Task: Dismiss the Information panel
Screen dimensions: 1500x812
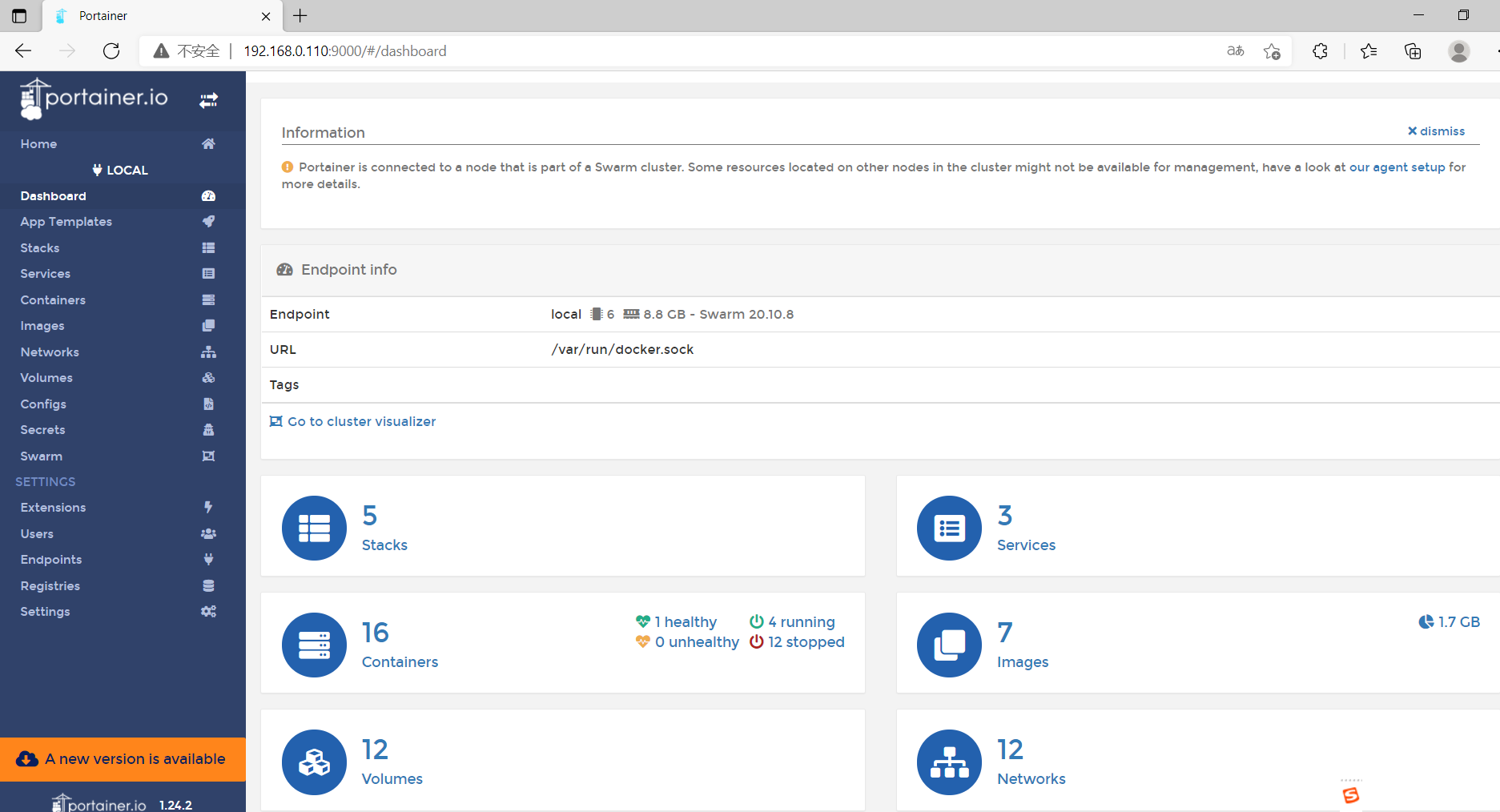Action: [1436, 131]
